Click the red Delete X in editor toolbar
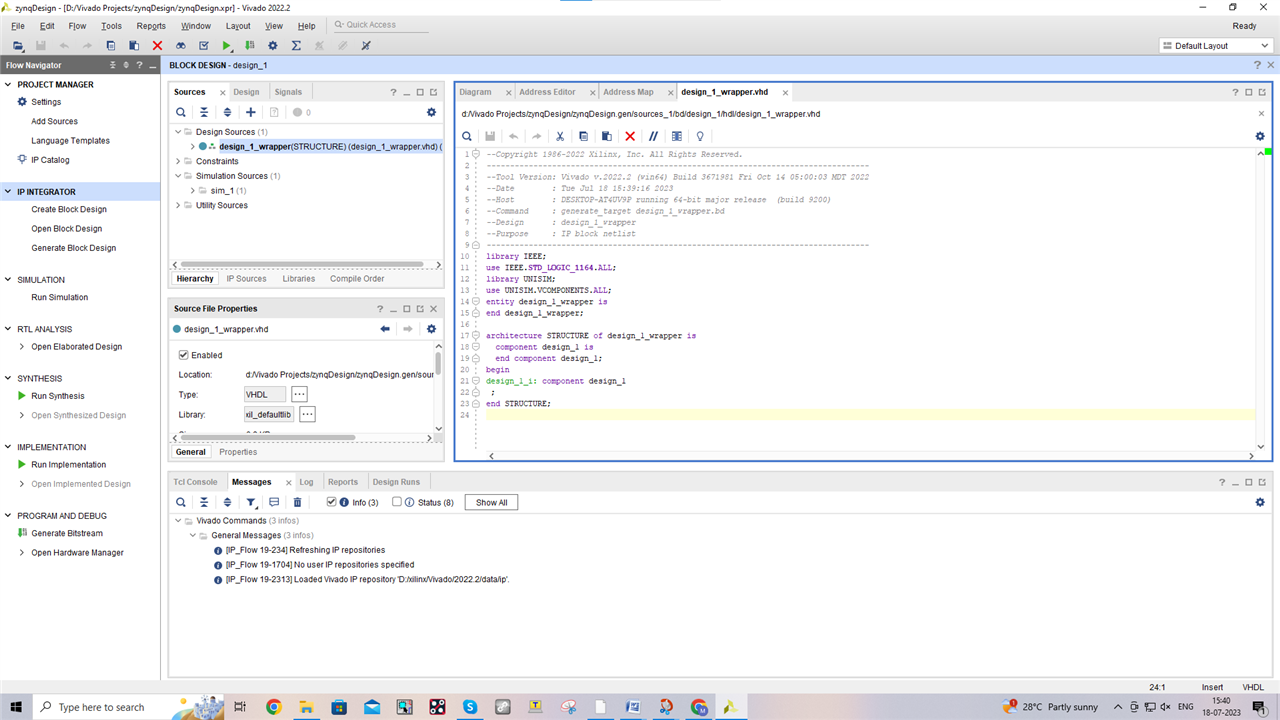 click(630, 136)
